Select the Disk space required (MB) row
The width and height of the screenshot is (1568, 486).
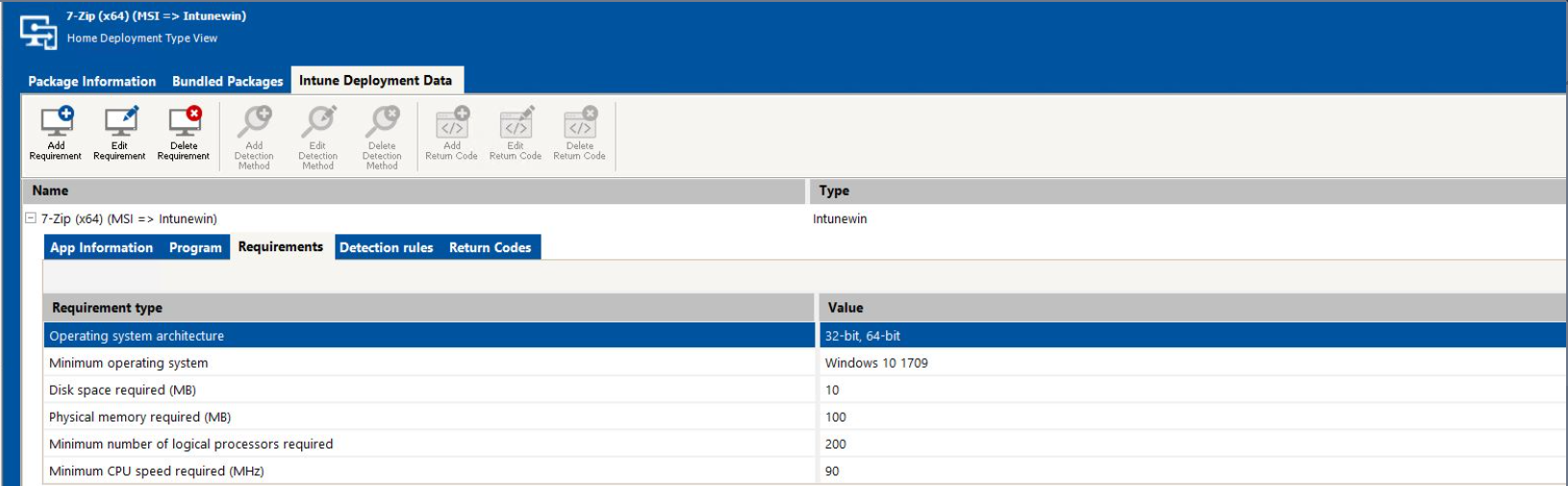click(x=123, y=390)
